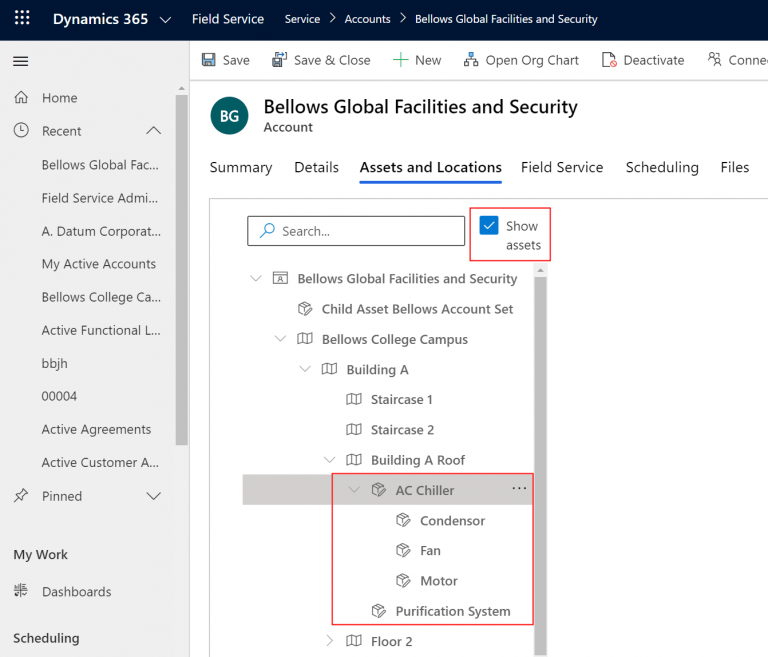
Task: Open the Files tab
Action: [735, 168]
